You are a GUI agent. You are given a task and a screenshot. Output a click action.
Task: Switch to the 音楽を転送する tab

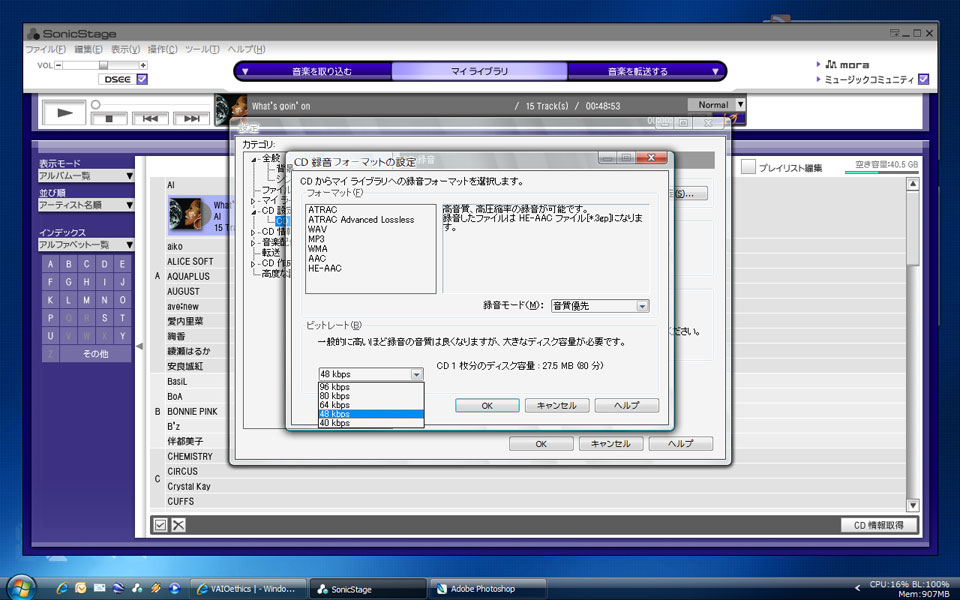[x=637, y=71]
